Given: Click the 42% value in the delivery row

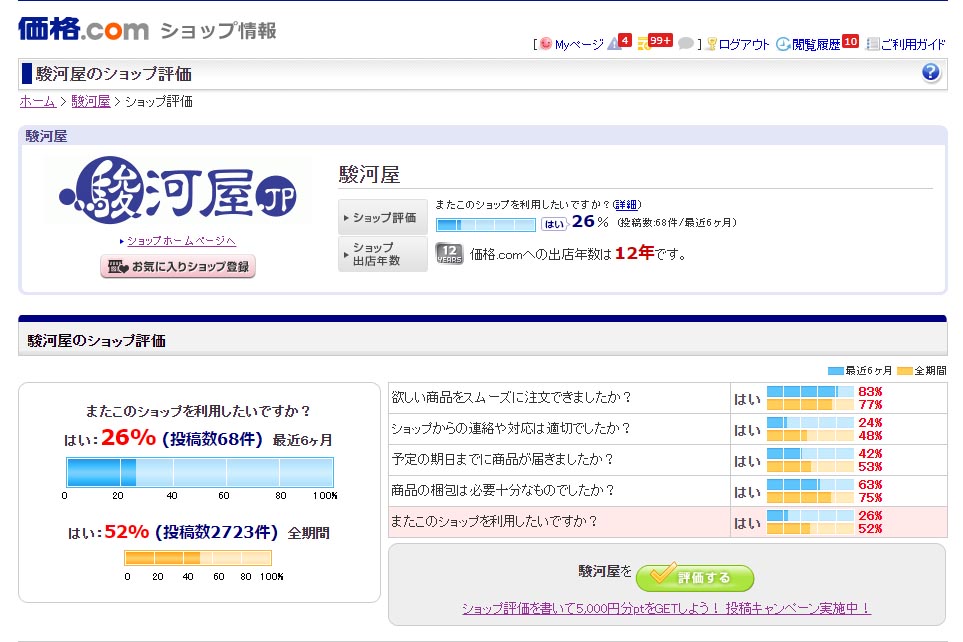Looking at the screenshot, I should 870,453.
